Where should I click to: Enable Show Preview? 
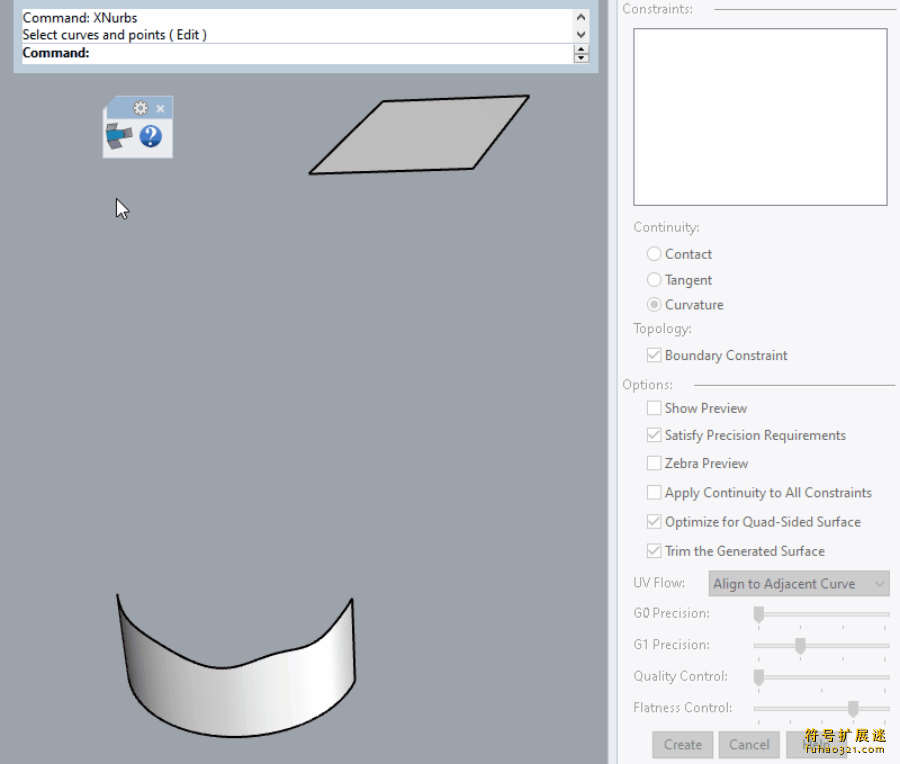click(x=654, y=408)
